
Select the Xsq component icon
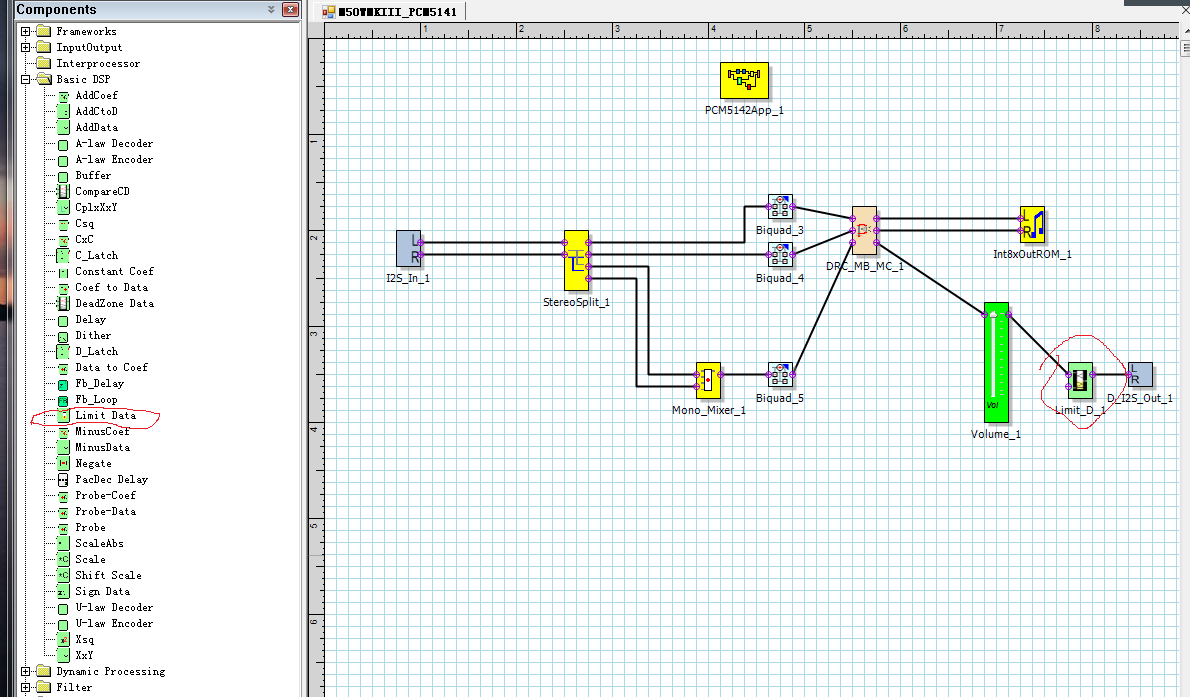click(64, 640)
